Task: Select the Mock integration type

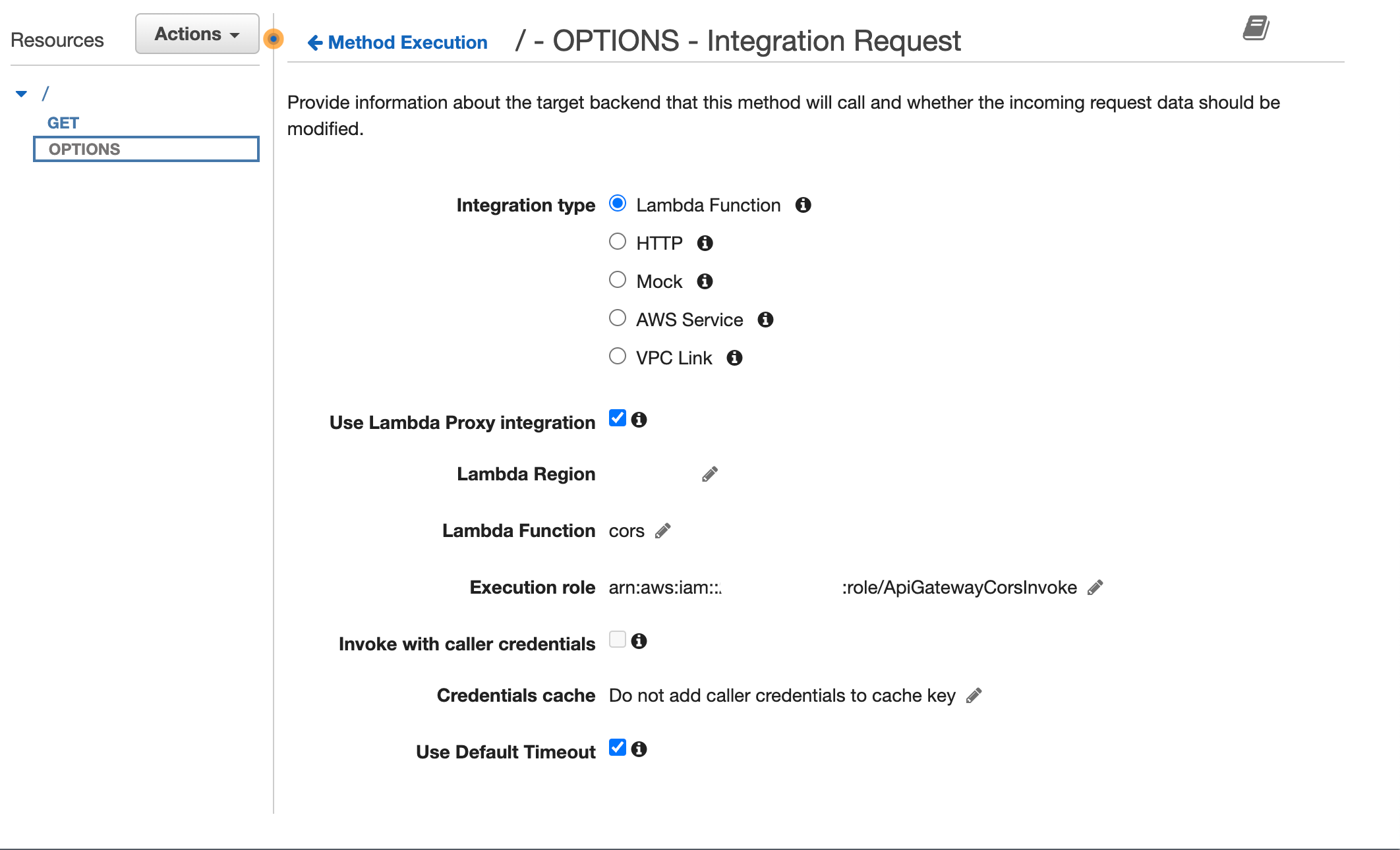Action: [x=618, y=279]
